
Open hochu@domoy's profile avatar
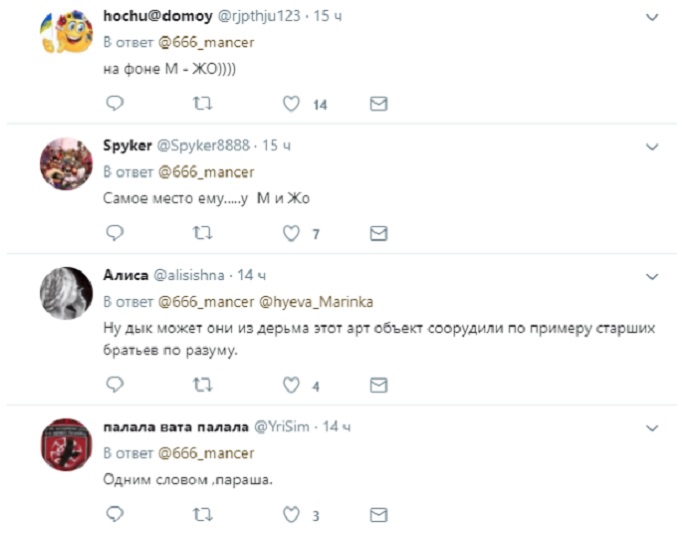pyautogui.click(x=66, y=32)
